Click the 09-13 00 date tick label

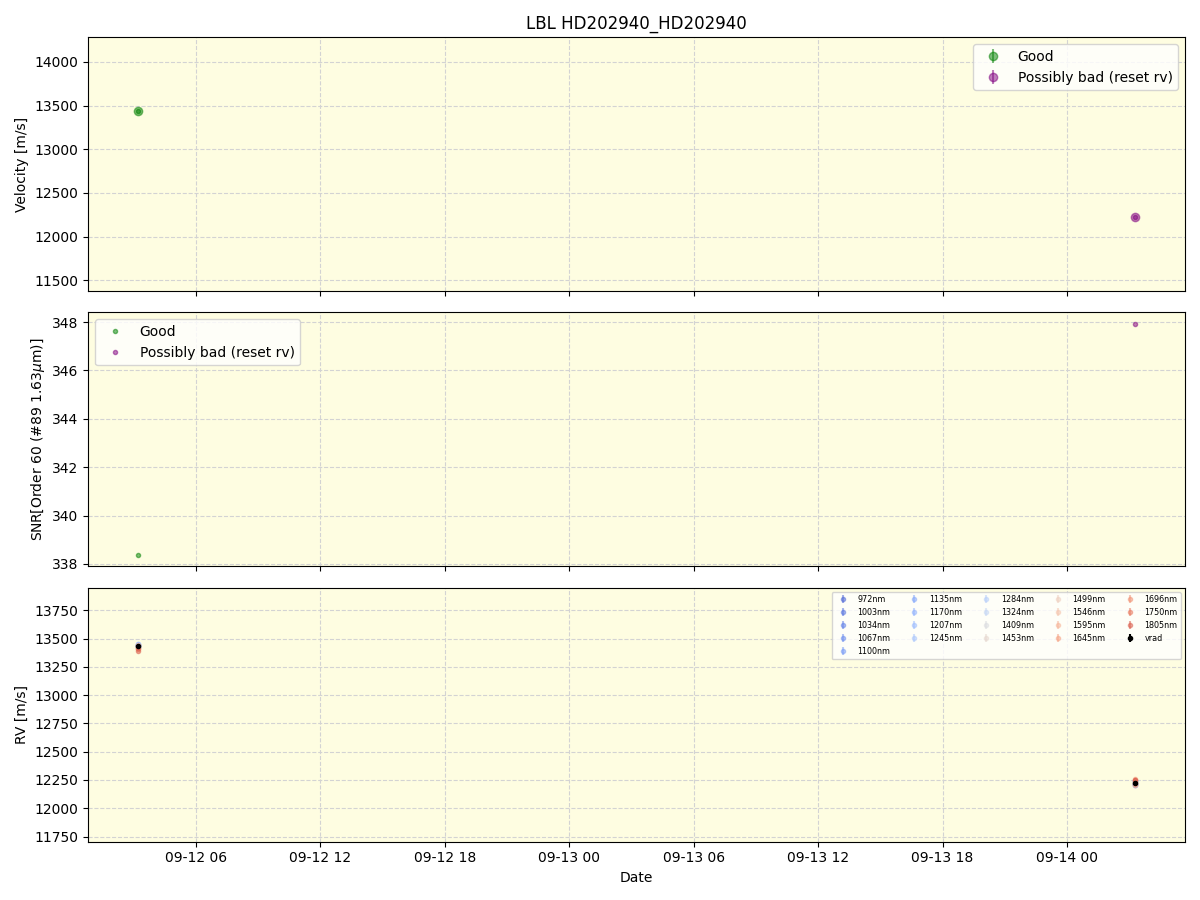(569, 858)
